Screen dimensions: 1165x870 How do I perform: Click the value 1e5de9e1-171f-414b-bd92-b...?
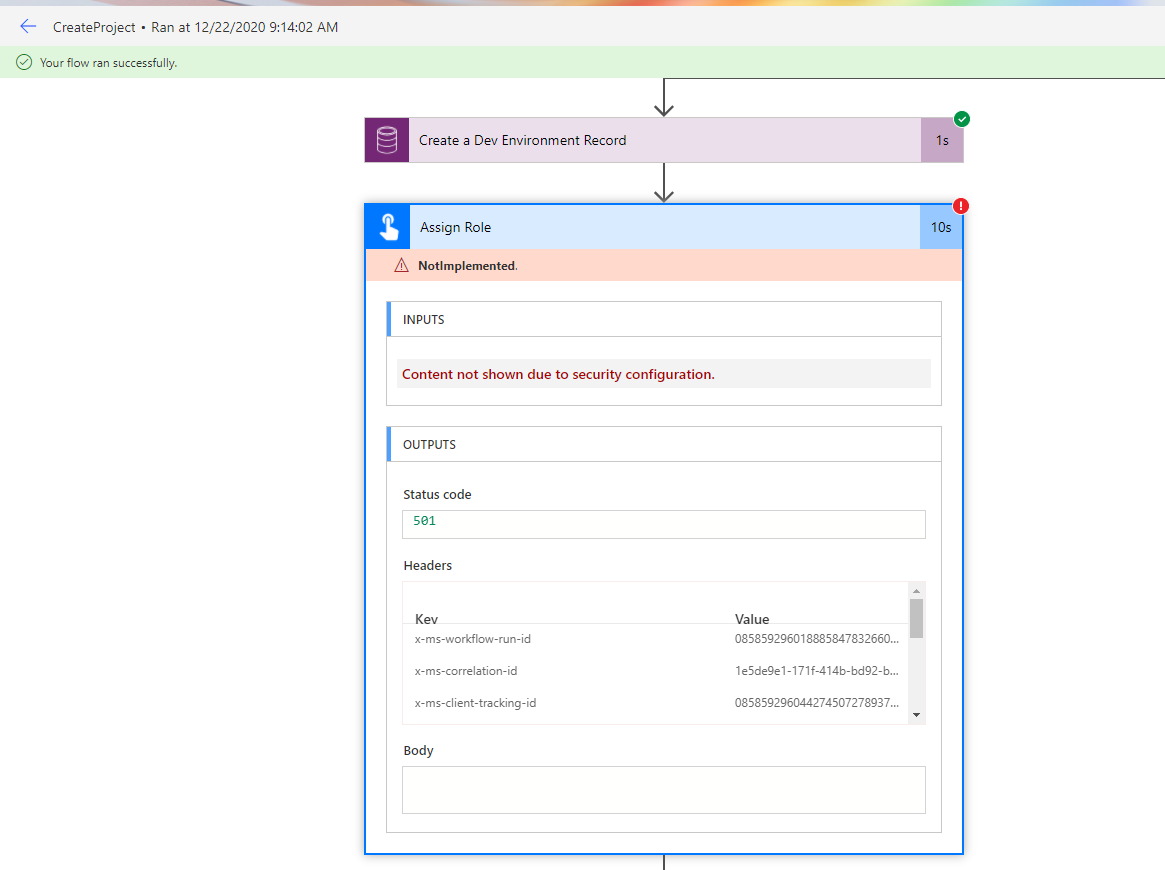(x=817, y=671)
